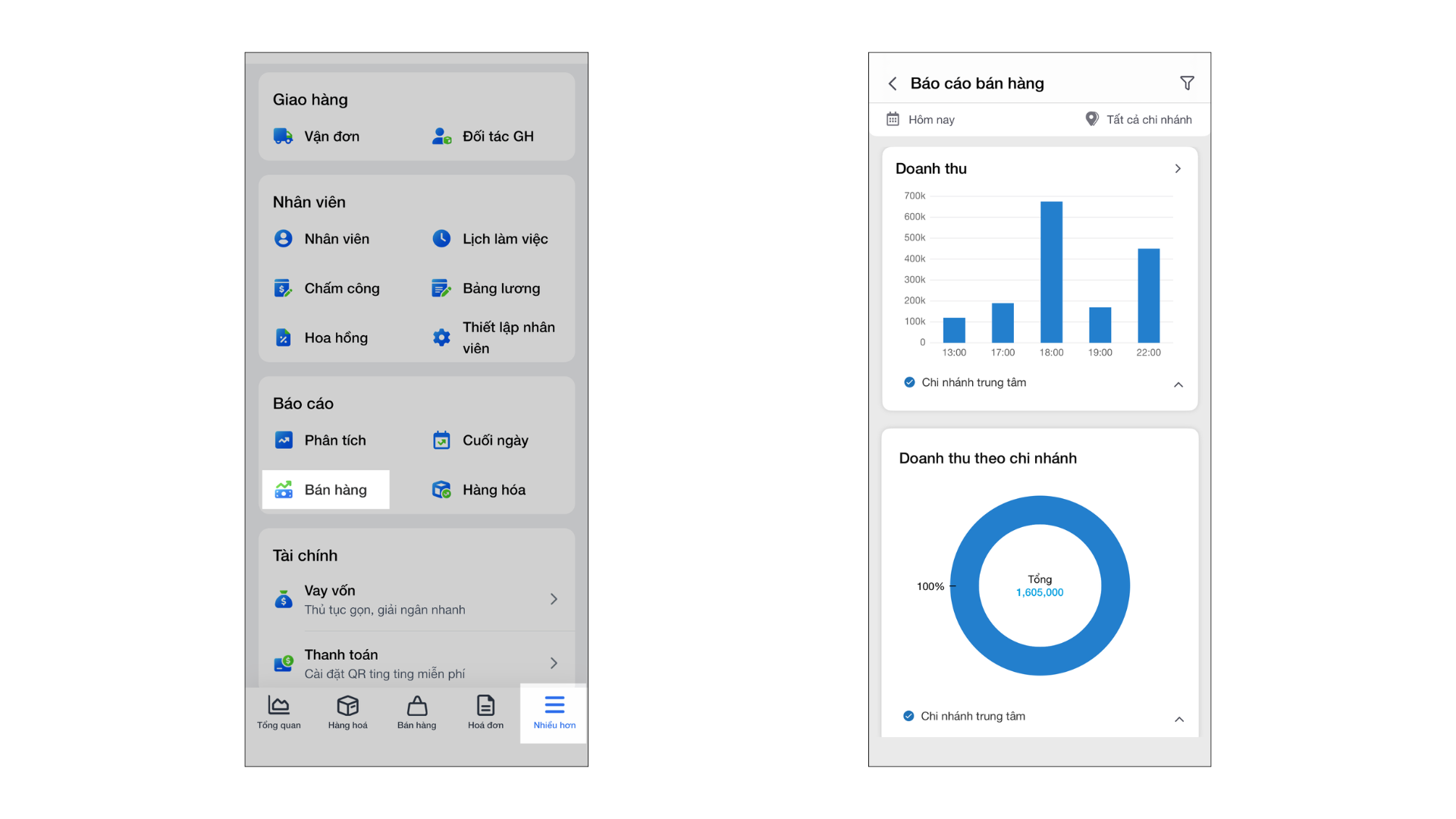Open Doanh thu details chevron

(x=1178, y=168)
